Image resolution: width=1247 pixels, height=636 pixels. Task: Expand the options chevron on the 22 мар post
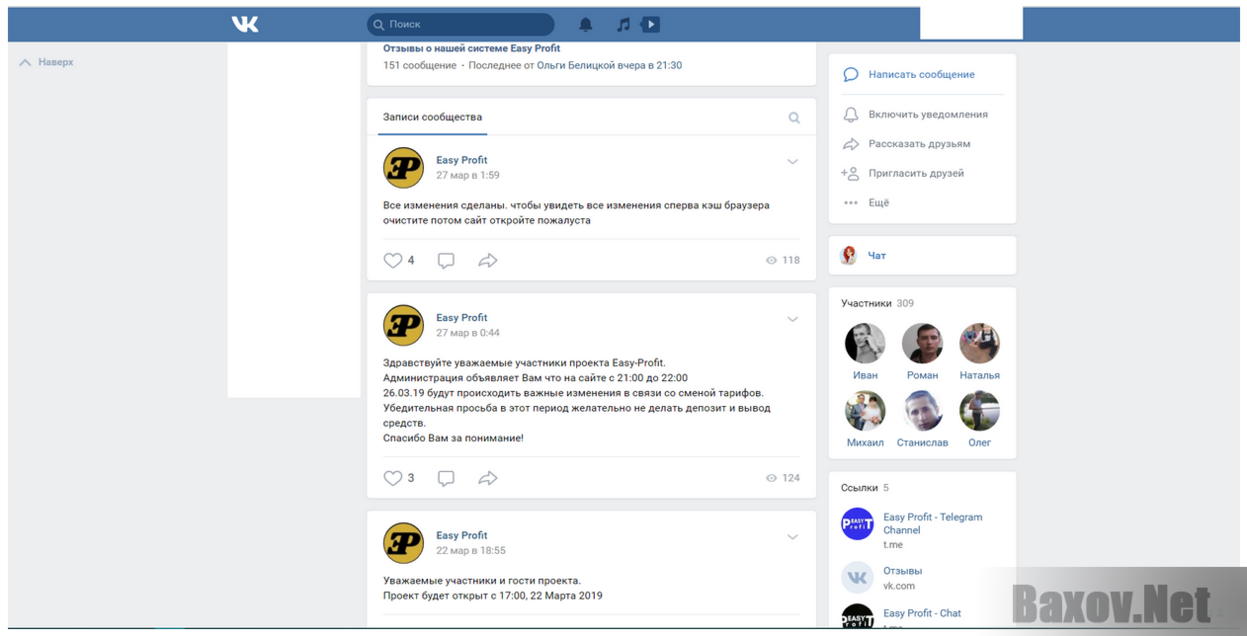(x=793, y=537)
